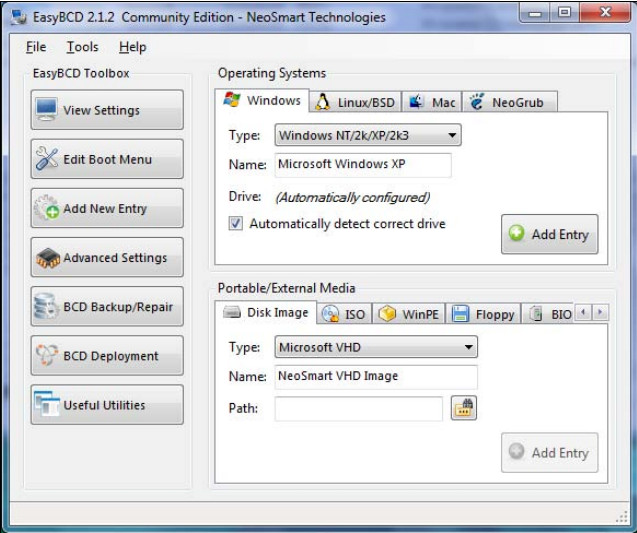Open the Edit Boot Menu section
This screenshot has height=533, width=637.
pyautogui.click(x=107, y=159)
